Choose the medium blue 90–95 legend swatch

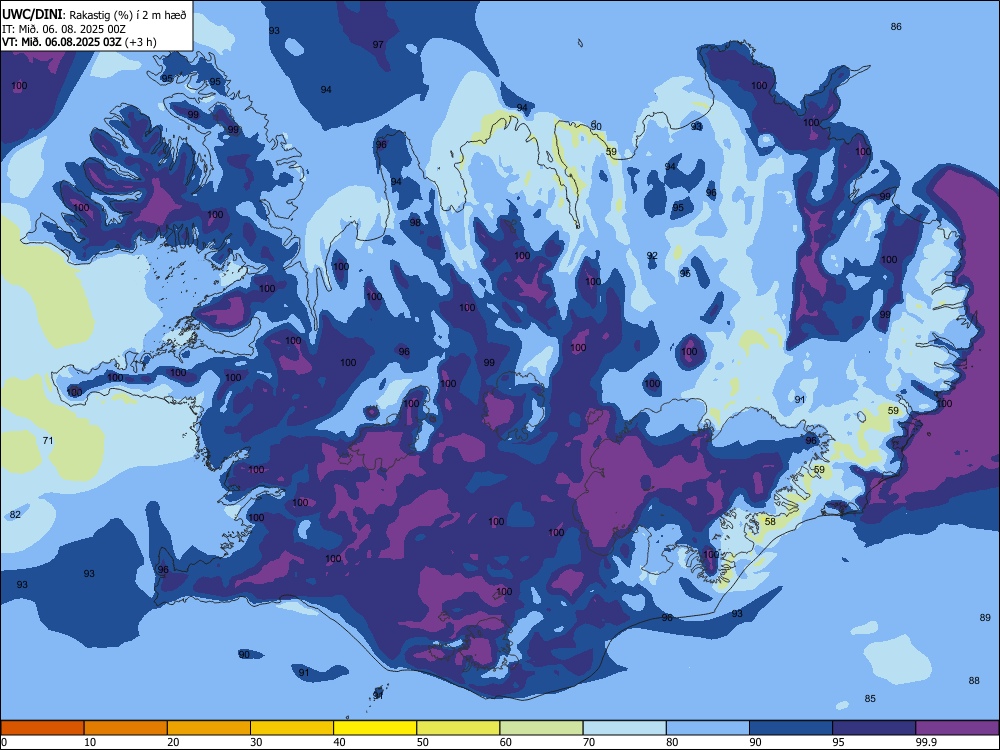[791, 728]
